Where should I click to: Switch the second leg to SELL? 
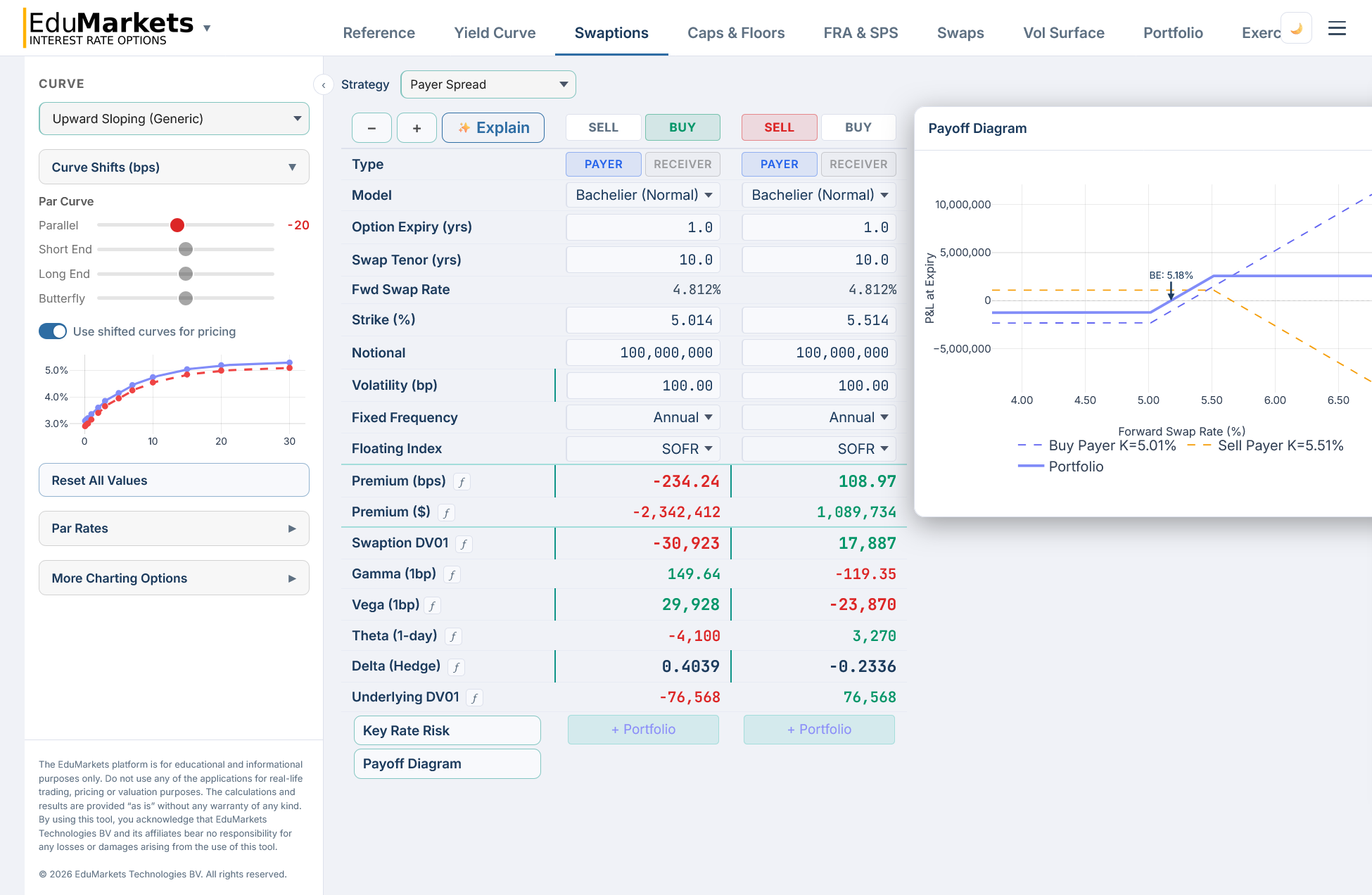point(779,127)
